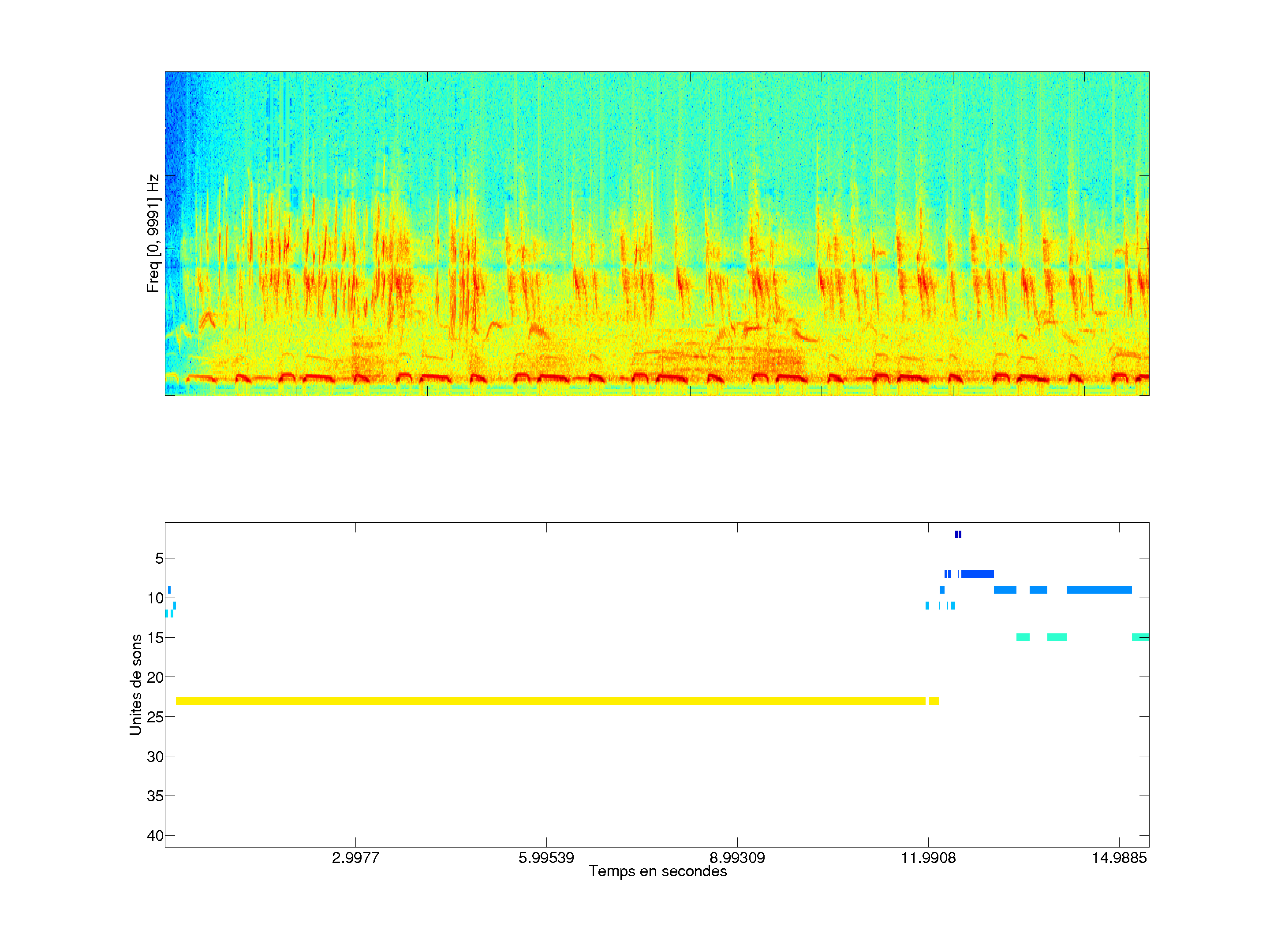Screen dimensions: 1270x952
Task: Click the dark blue region at spectrogram top-left
Action: pos(173,126)
